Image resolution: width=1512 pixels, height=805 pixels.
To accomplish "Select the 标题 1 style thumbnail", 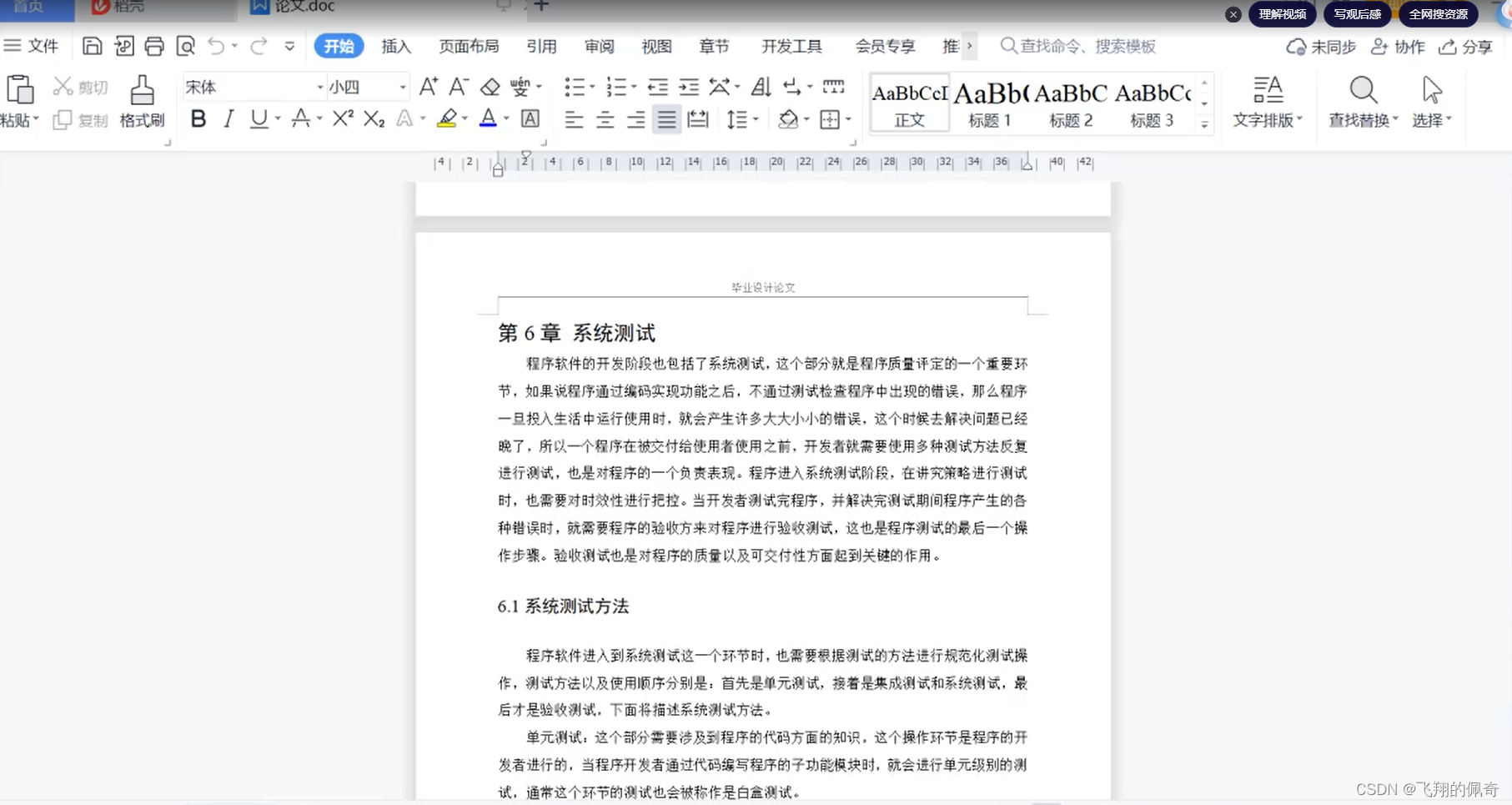I will [990, 103].
